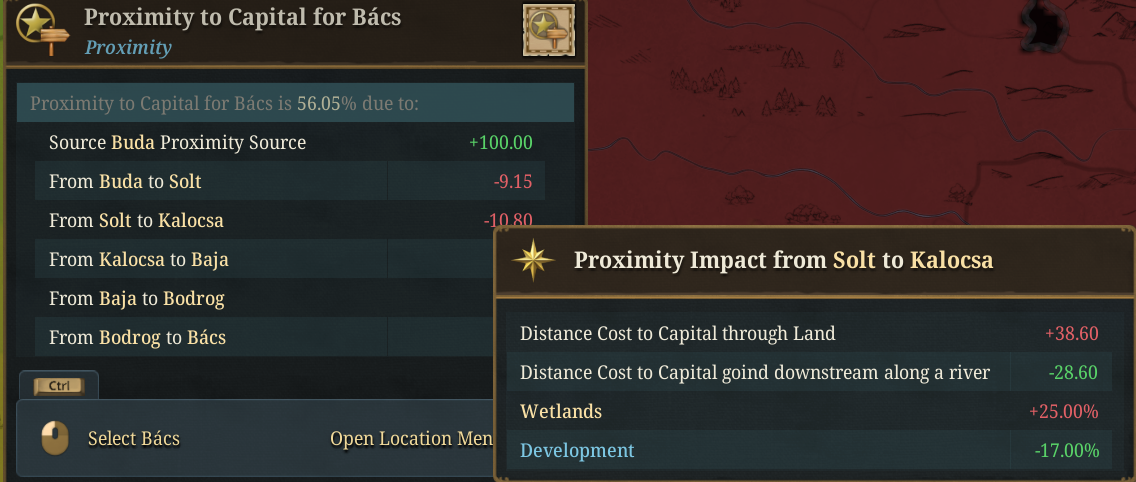
Task: Click the Ctrl key badge
Action: 59,386
